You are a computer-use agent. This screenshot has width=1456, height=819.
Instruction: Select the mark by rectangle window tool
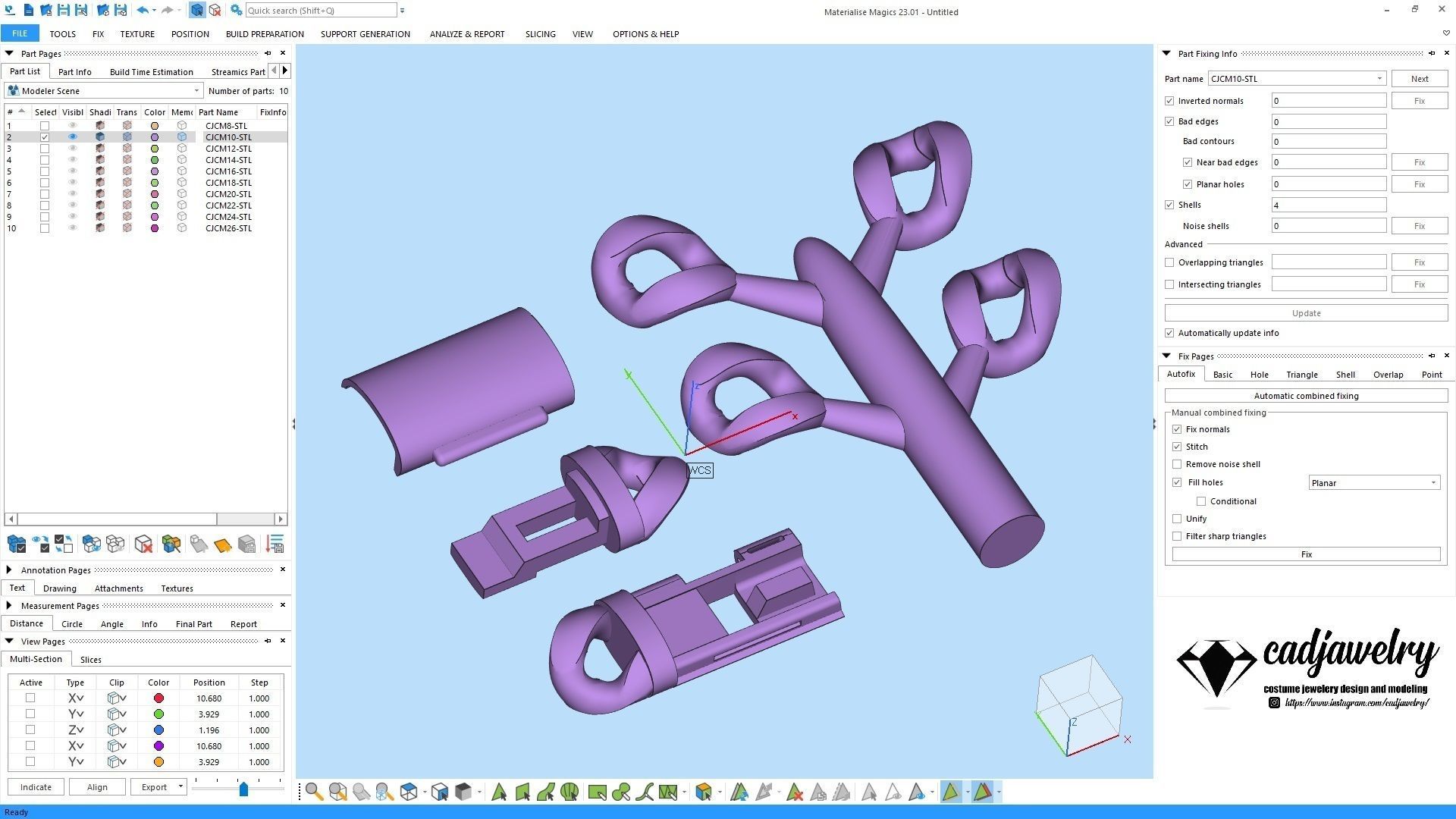(597, 792)
